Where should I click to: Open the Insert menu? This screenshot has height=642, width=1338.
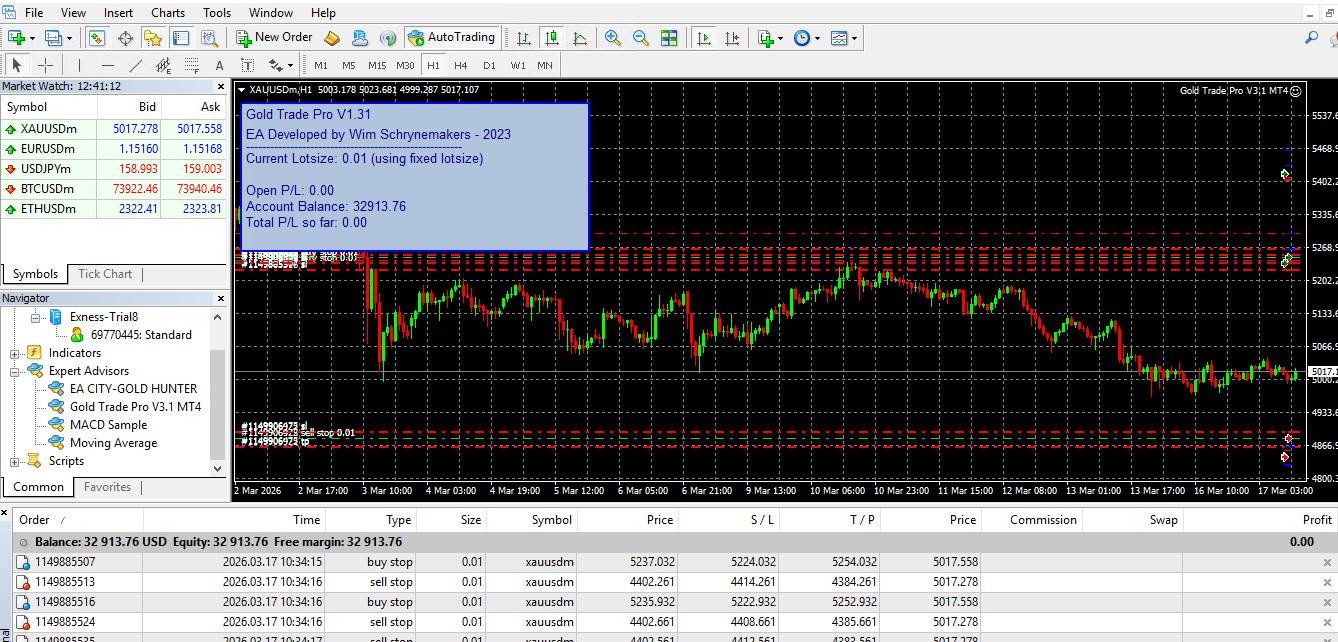[x=118, y=12]
